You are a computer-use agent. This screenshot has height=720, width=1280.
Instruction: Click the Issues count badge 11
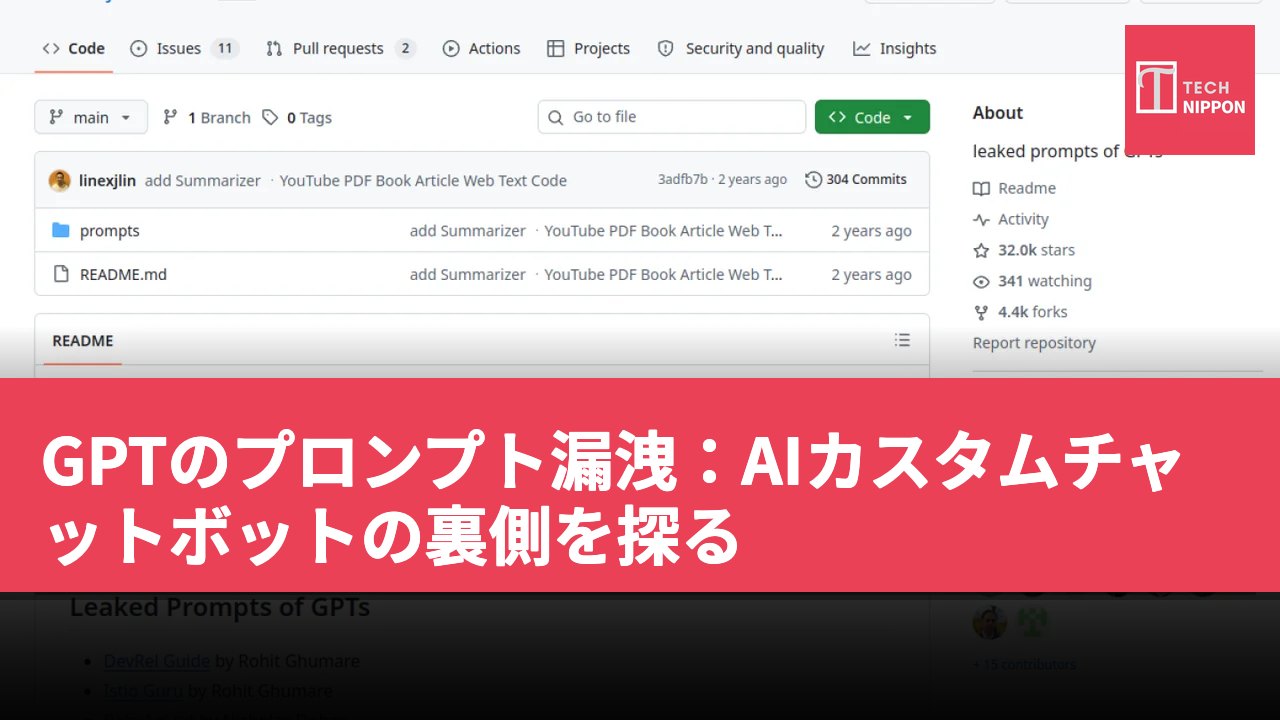(x=225, y=48)
